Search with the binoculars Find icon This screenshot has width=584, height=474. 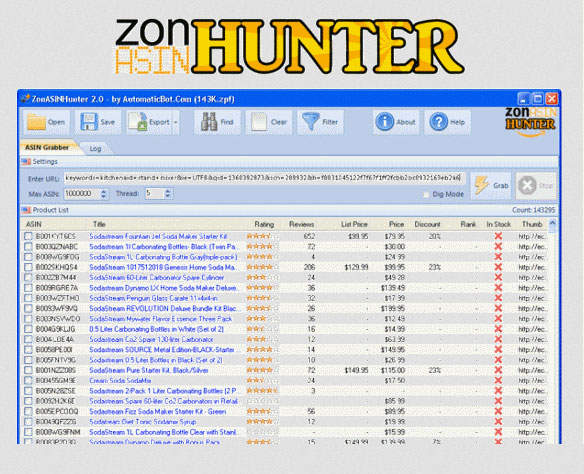point(217,122)
